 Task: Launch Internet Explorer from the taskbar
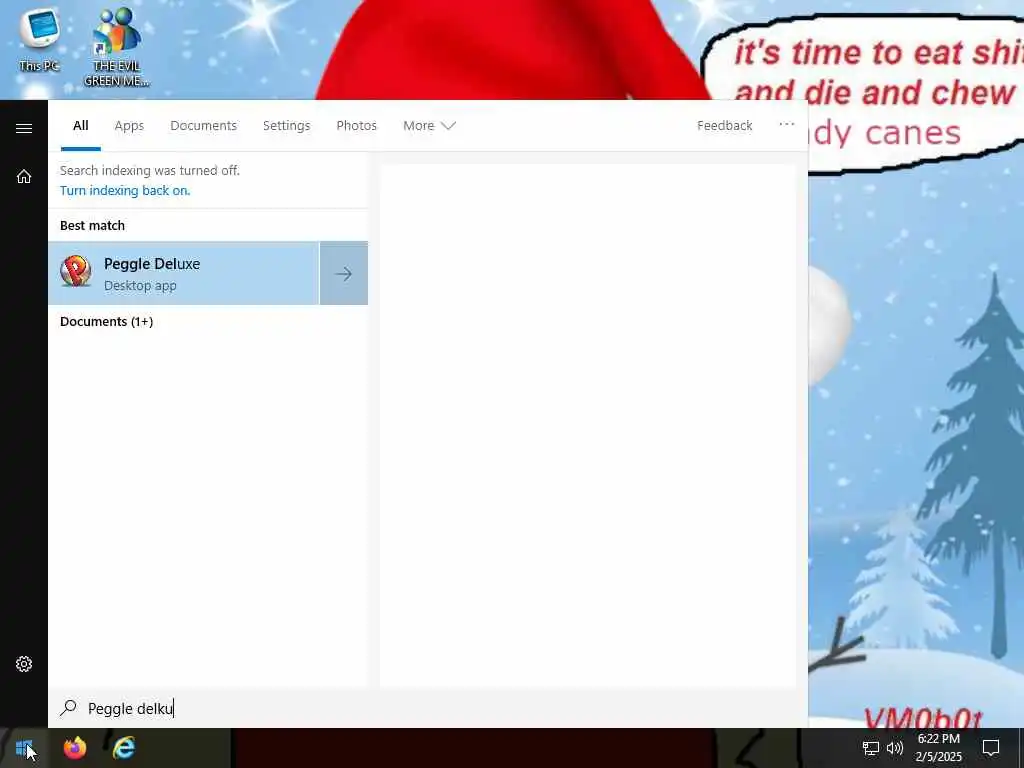(x=123, y=748)
